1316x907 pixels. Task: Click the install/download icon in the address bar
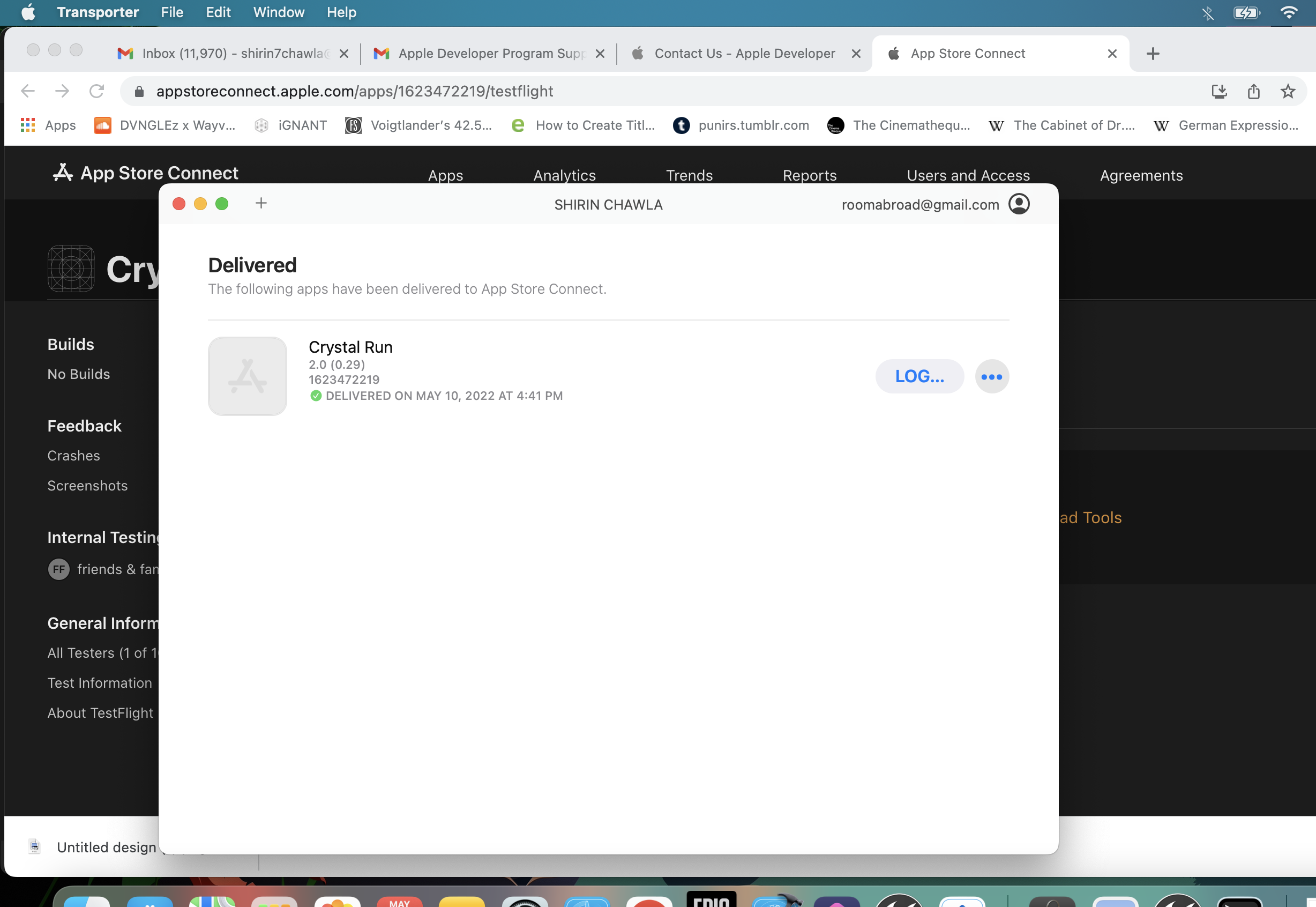click(1219, 91)
